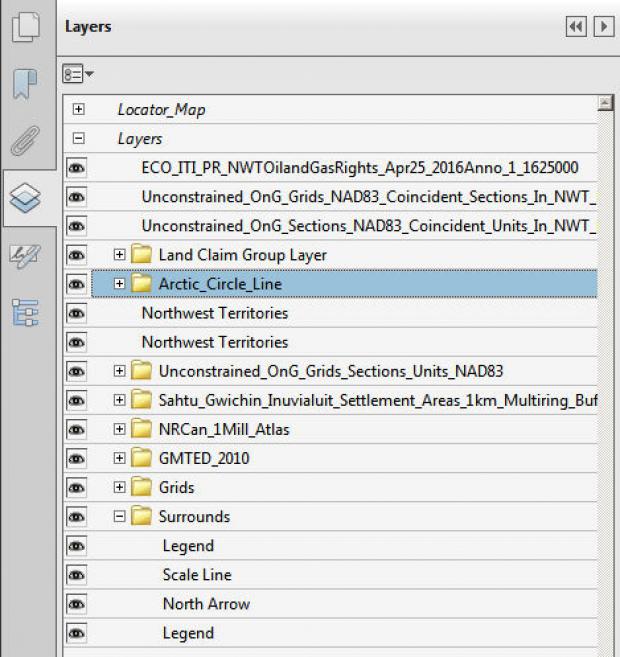Toggle eye for Unconstrained_OnG_Grids_Sections_Units_NAD83
Image resolution: width=620 pixels, height=657 pixels.
click(76, 371)
